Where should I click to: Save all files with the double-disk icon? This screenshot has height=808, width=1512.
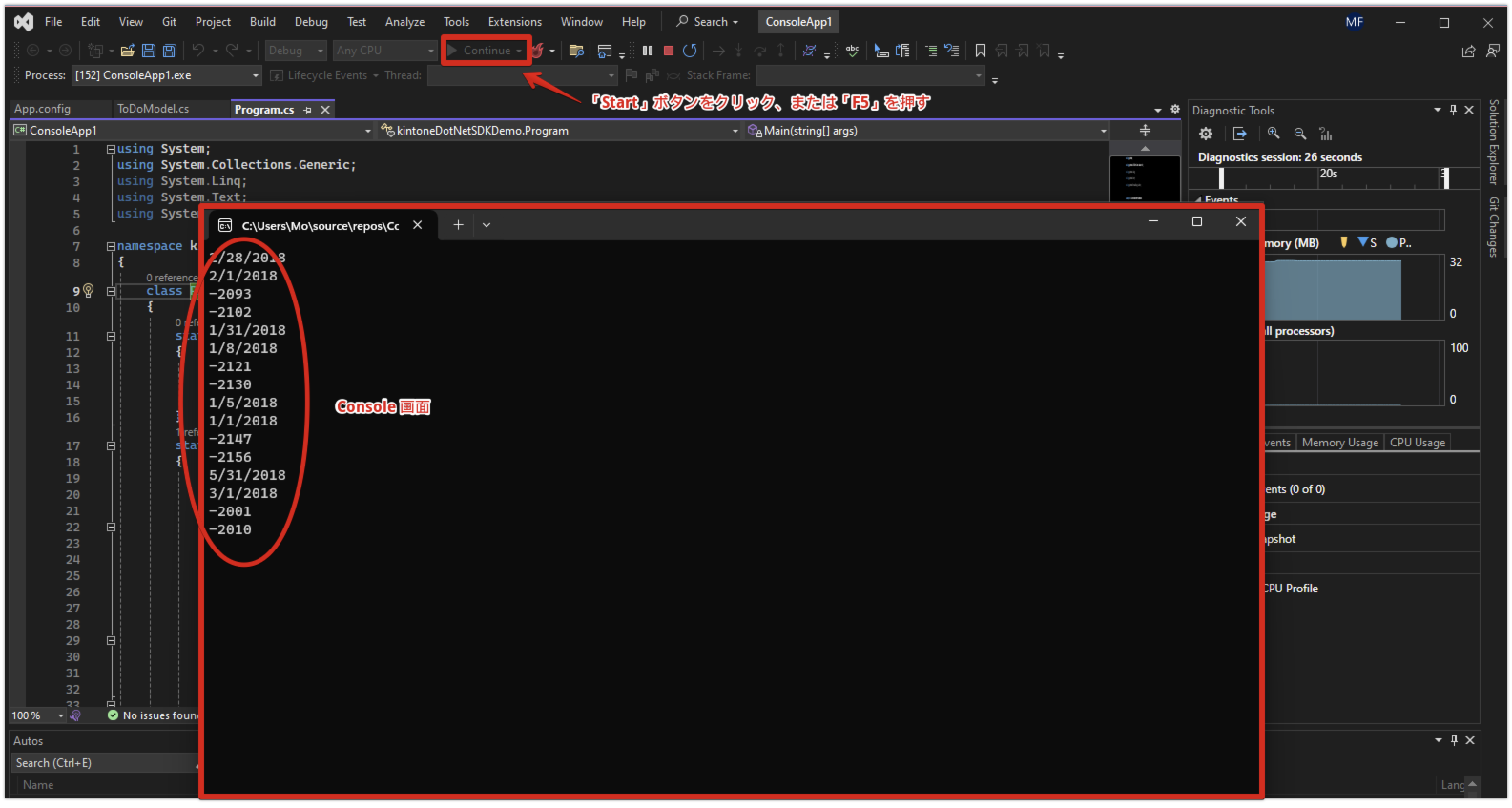tap(170, 51)
